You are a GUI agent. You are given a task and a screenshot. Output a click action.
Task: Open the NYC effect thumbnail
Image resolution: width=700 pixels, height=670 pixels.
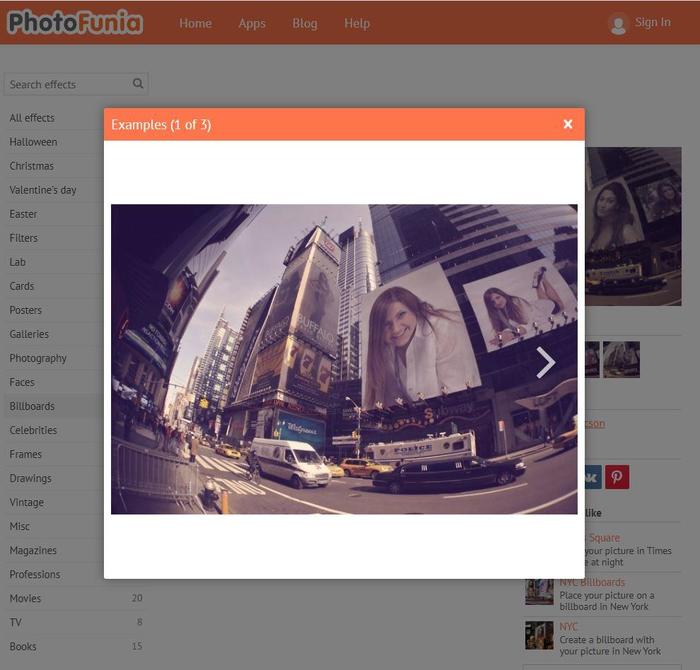click(539, 635)
